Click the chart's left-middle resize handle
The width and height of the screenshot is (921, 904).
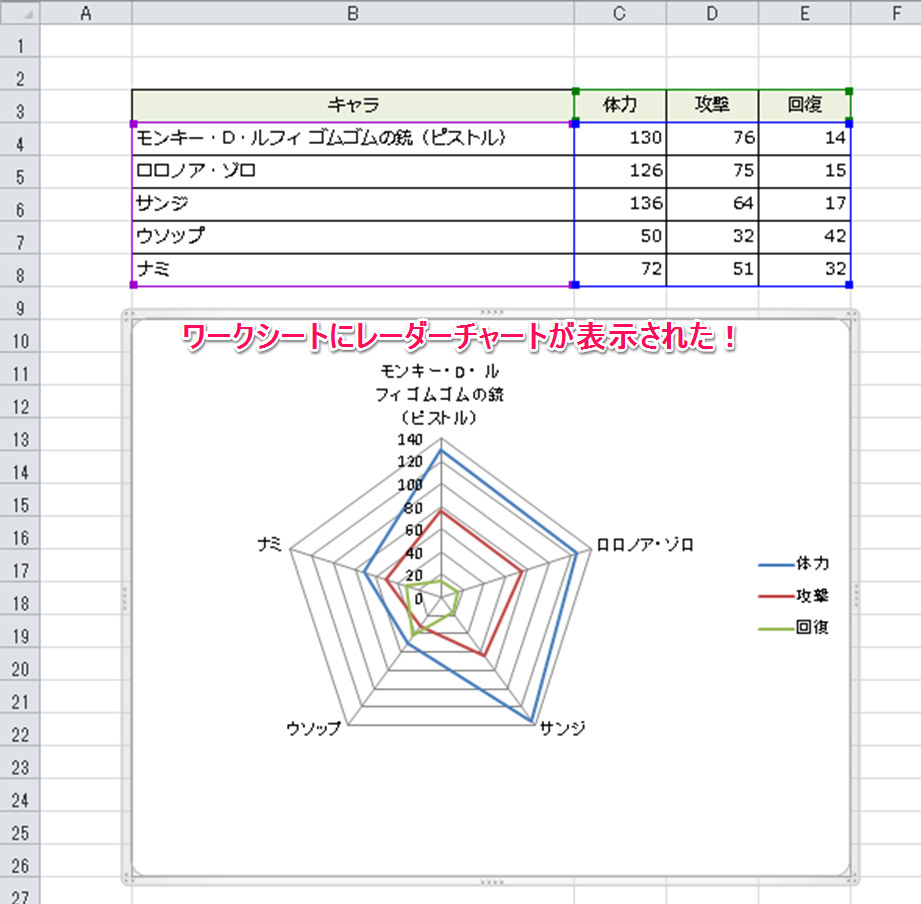[x=124, y=597]
